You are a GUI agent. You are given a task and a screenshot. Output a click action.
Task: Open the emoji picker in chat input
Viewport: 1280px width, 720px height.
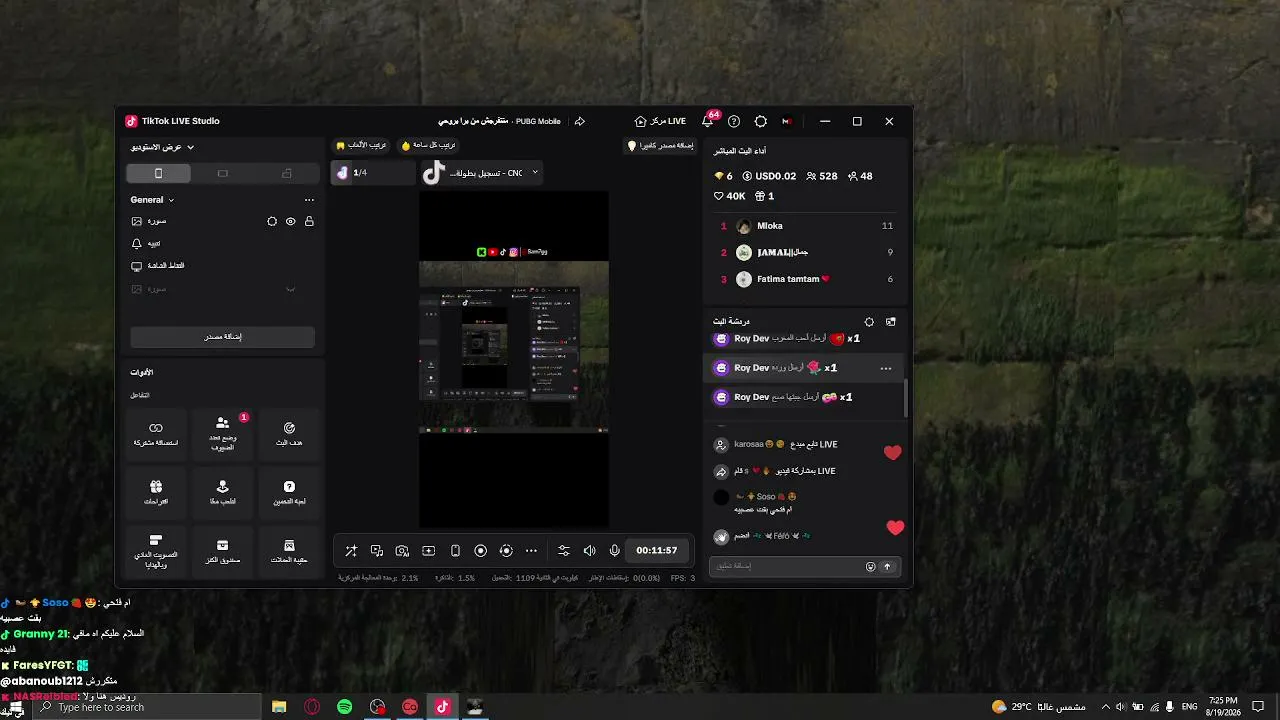(870, 566)
